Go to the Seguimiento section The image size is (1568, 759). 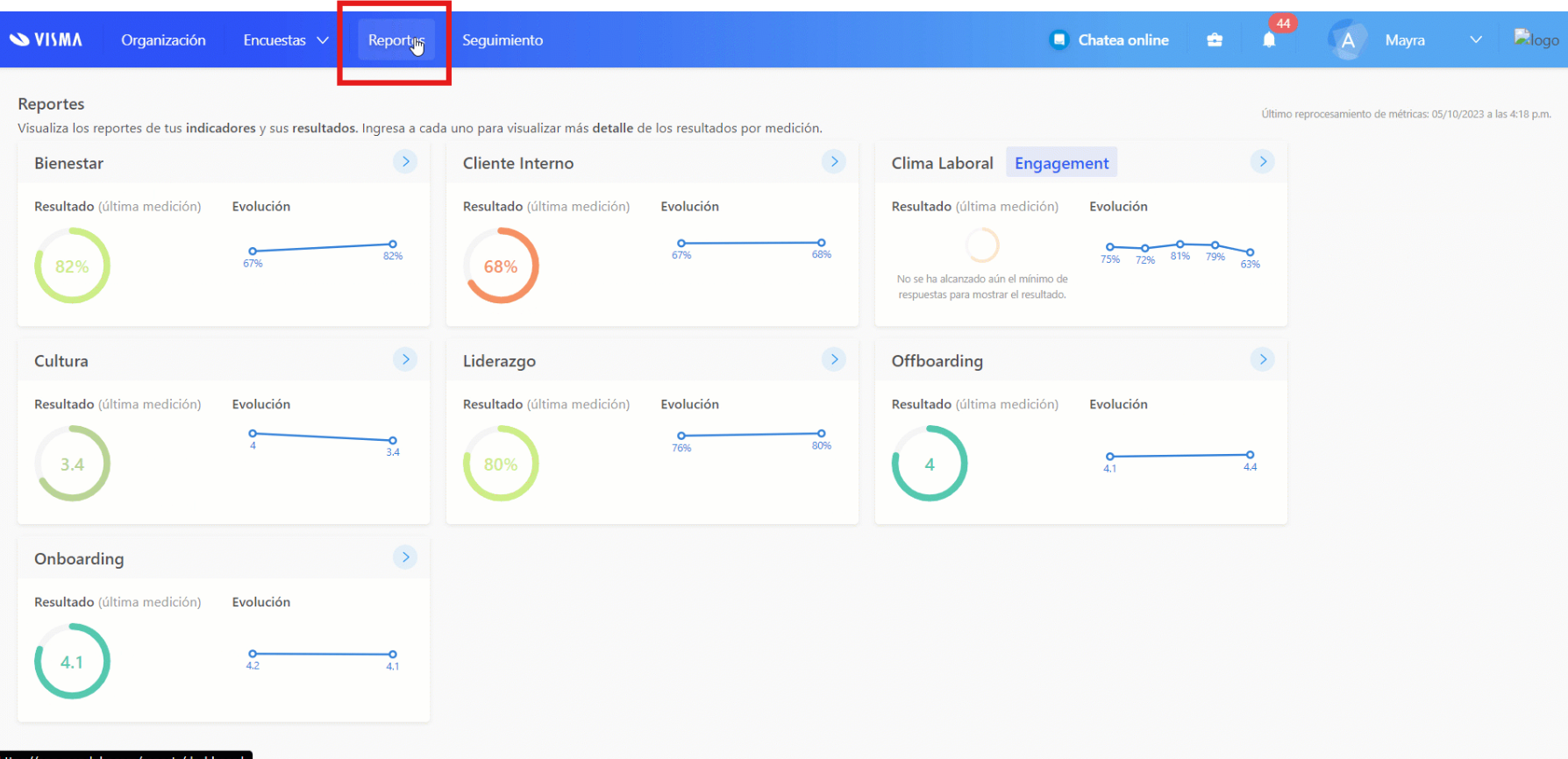click(502, 40)
